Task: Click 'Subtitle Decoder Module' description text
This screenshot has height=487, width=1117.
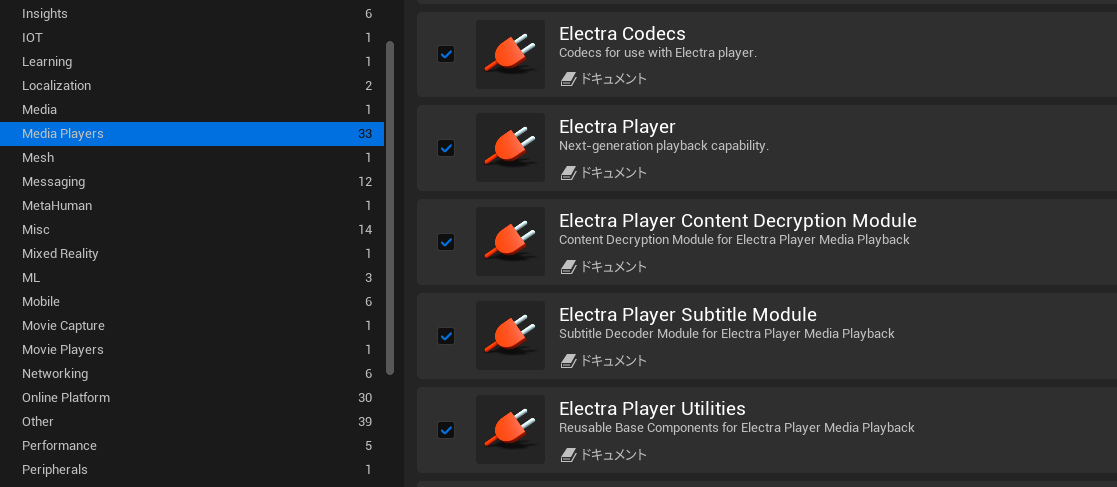Action: coord(727,333)
